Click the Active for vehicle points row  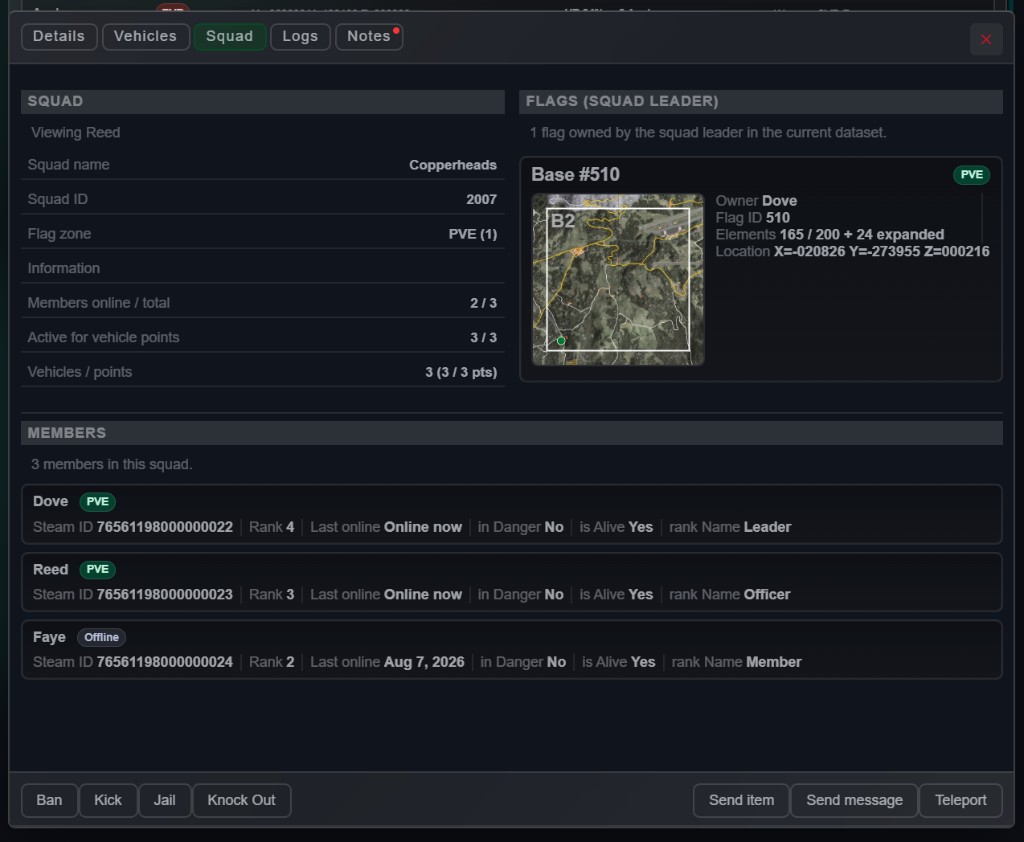263,338
